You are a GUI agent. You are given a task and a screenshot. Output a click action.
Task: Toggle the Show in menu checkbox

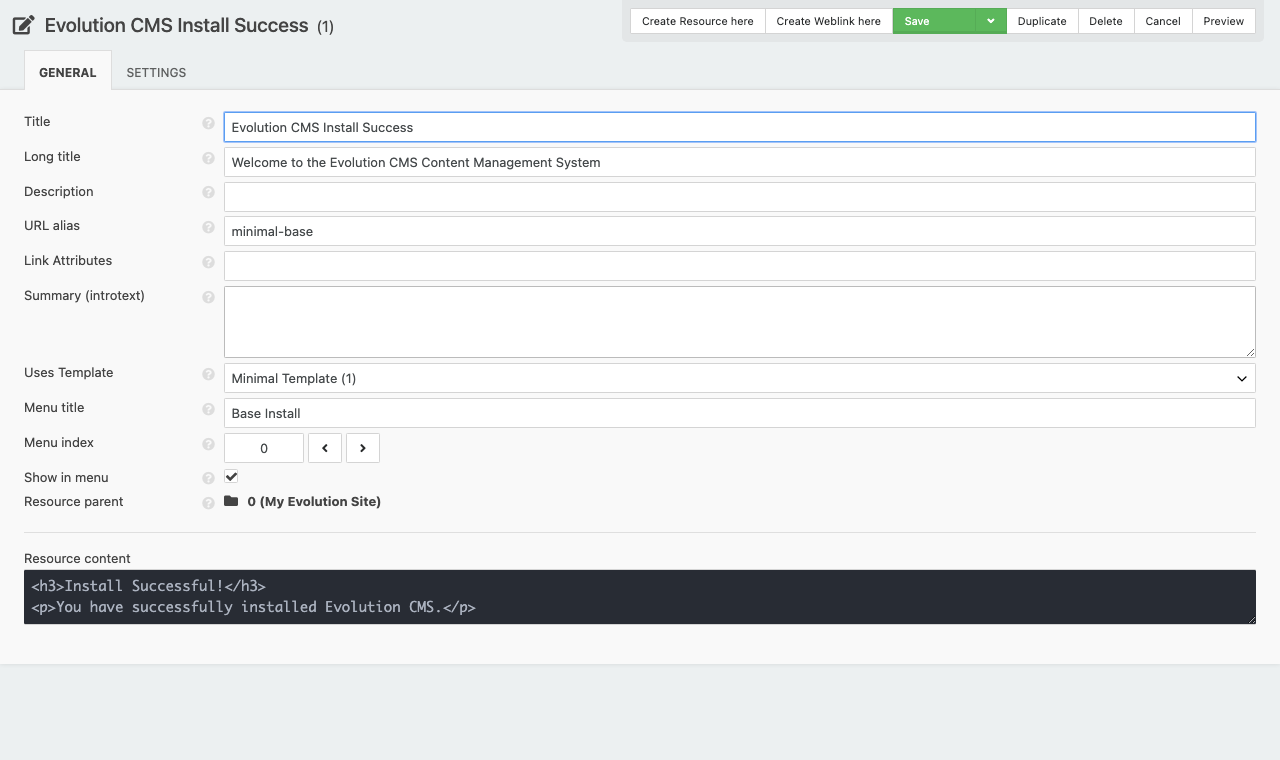(x=231, y=477)
